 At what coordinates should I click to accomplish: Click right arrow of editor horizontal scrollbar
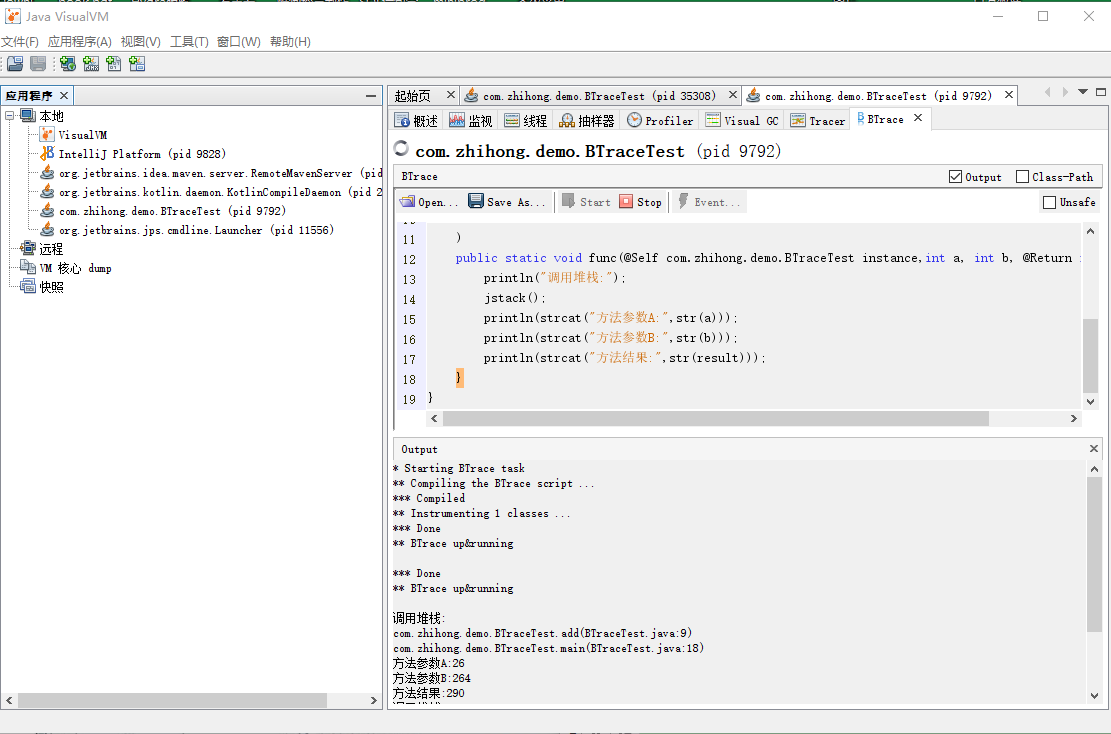[1073, 419]
